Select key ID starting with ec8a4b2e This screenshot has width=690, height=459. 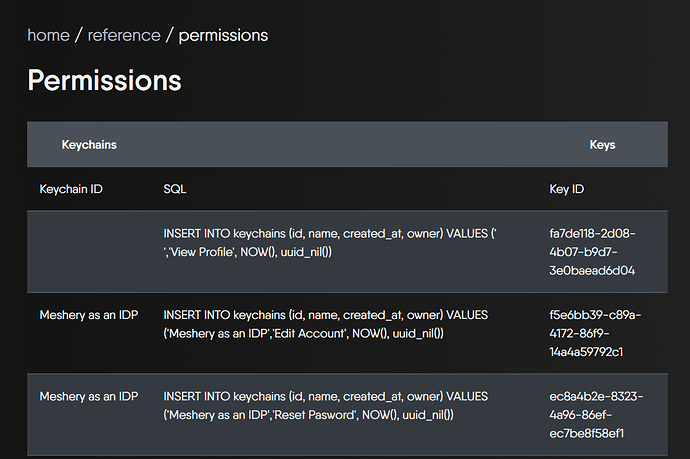[596, 415]
